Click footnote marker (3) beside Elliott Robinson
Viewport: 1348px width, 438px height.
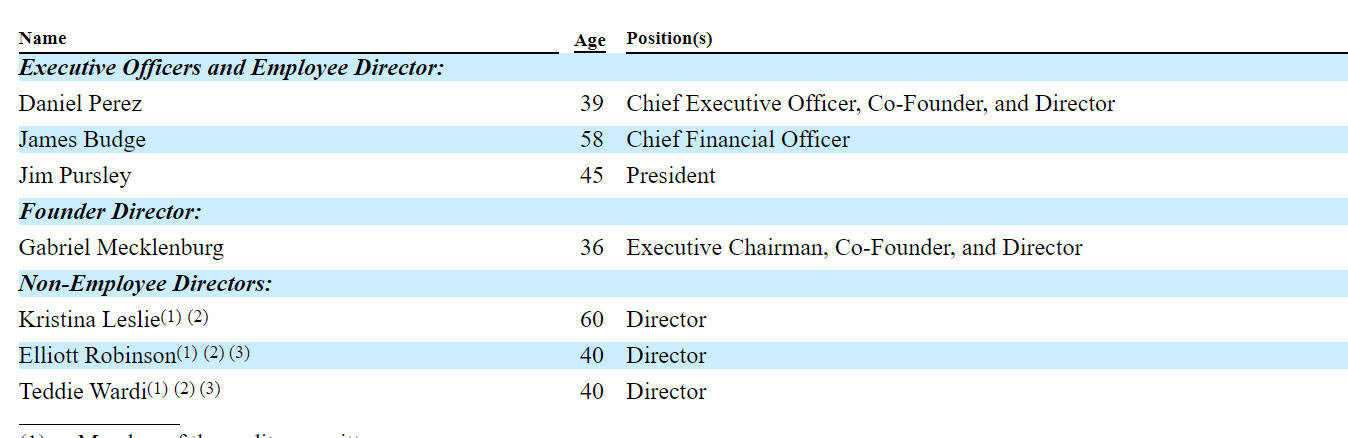pos(239,353)
